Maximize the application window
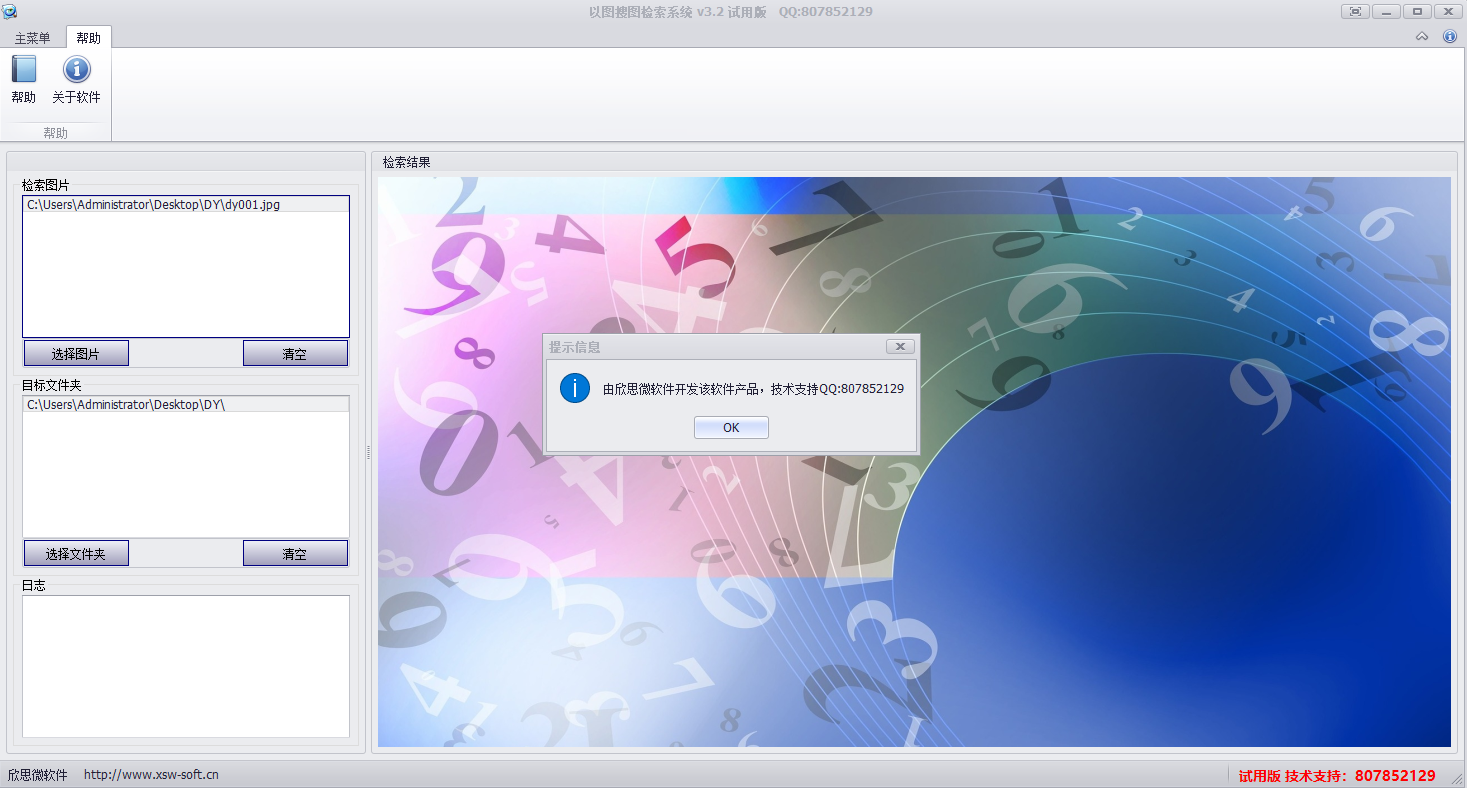The image size is (1467, 788). coord(1417,11)
